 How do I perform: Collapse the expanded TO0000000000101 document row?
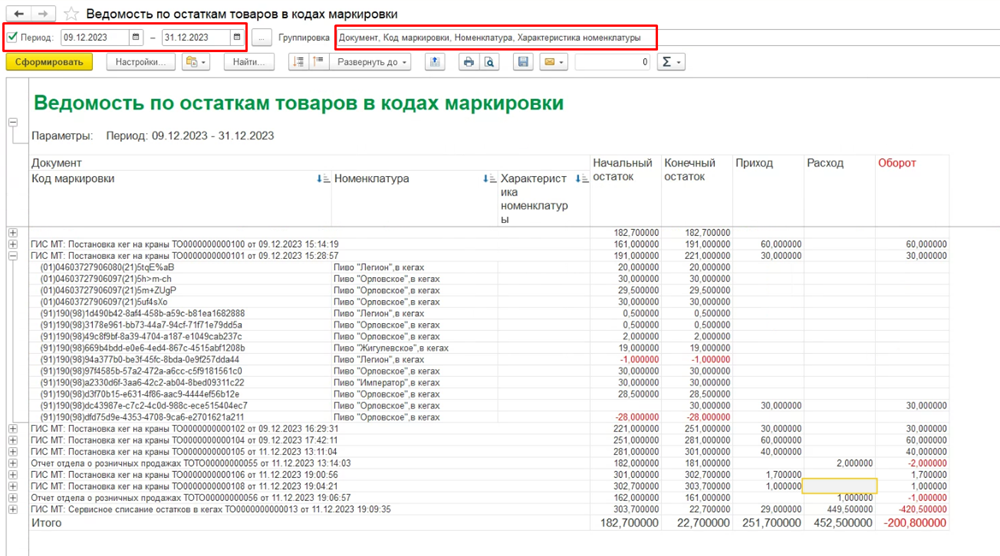tap(12, 255)
